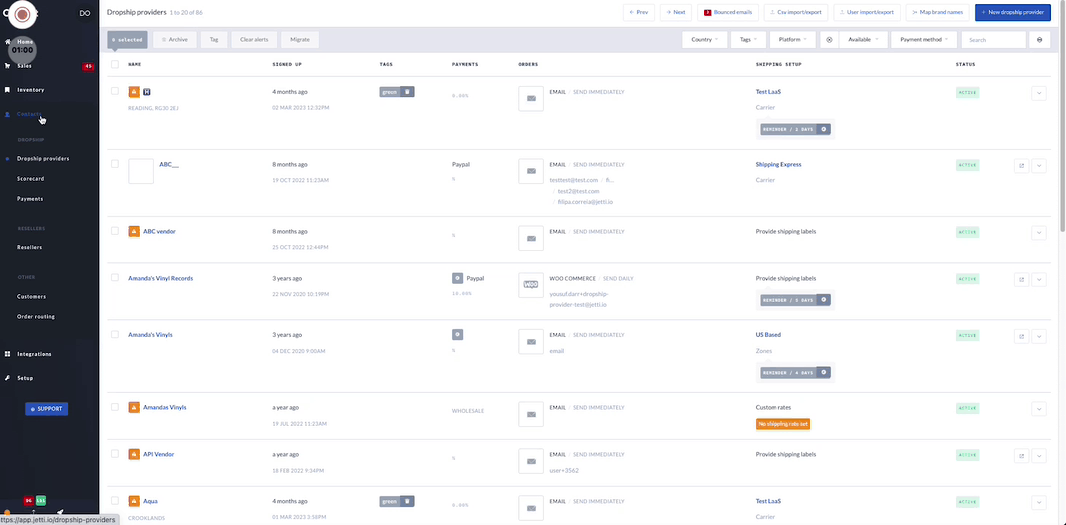
Task: Open Resellers in sidebar
Action: click(x=30, y=248)
